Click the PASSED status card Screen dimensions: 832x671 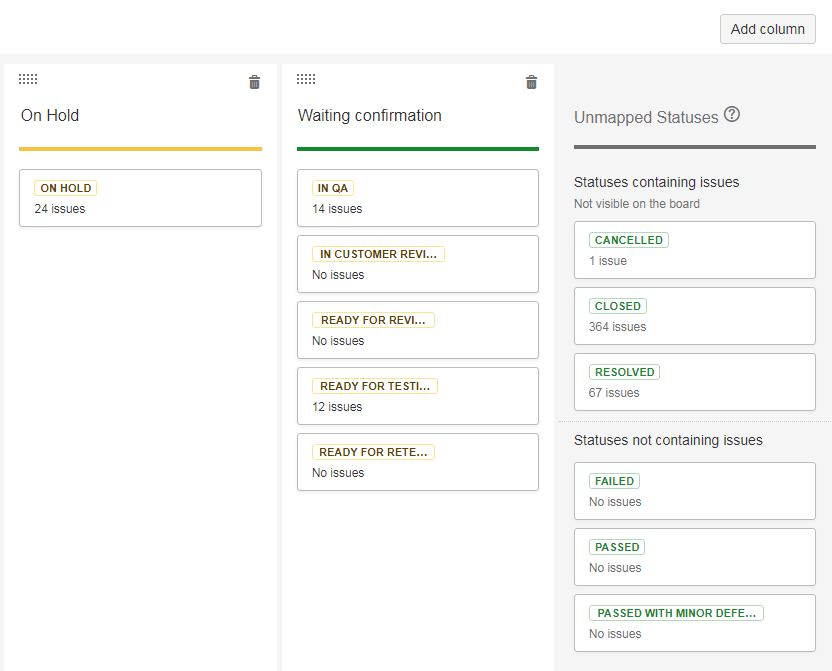point(694,557)
